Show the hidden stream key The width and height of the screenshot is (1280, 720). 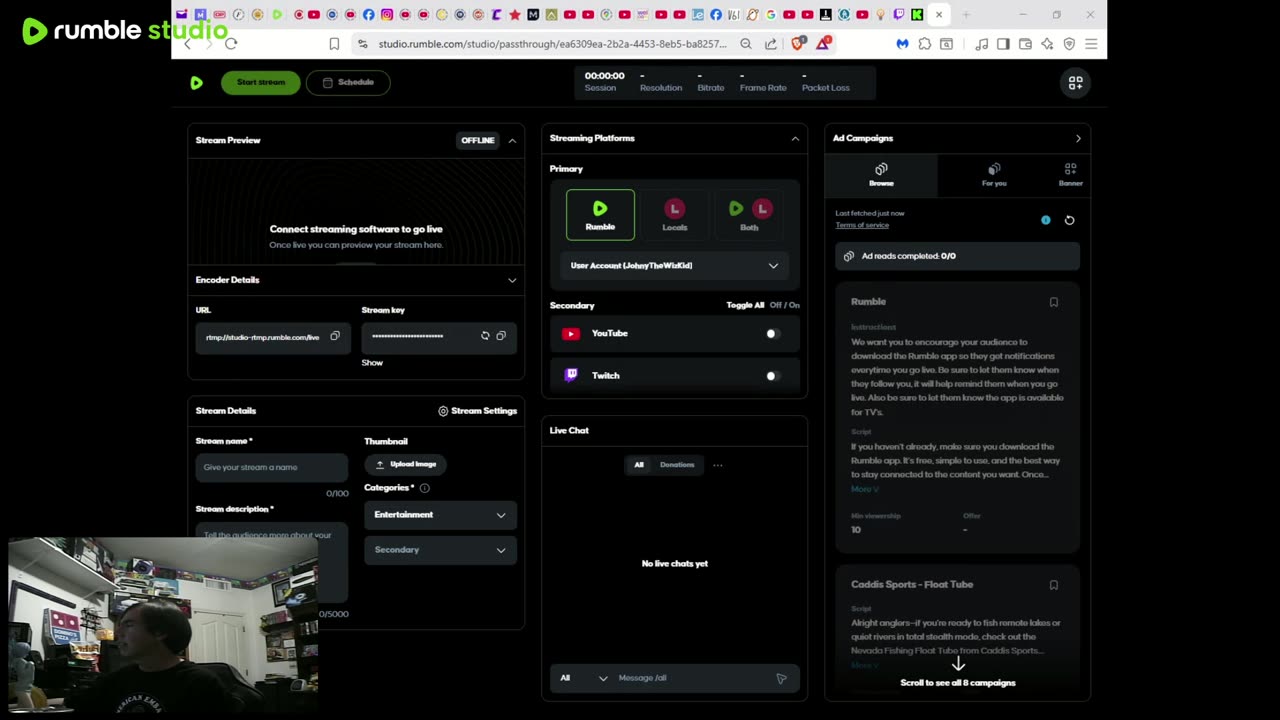click(372, 363)
